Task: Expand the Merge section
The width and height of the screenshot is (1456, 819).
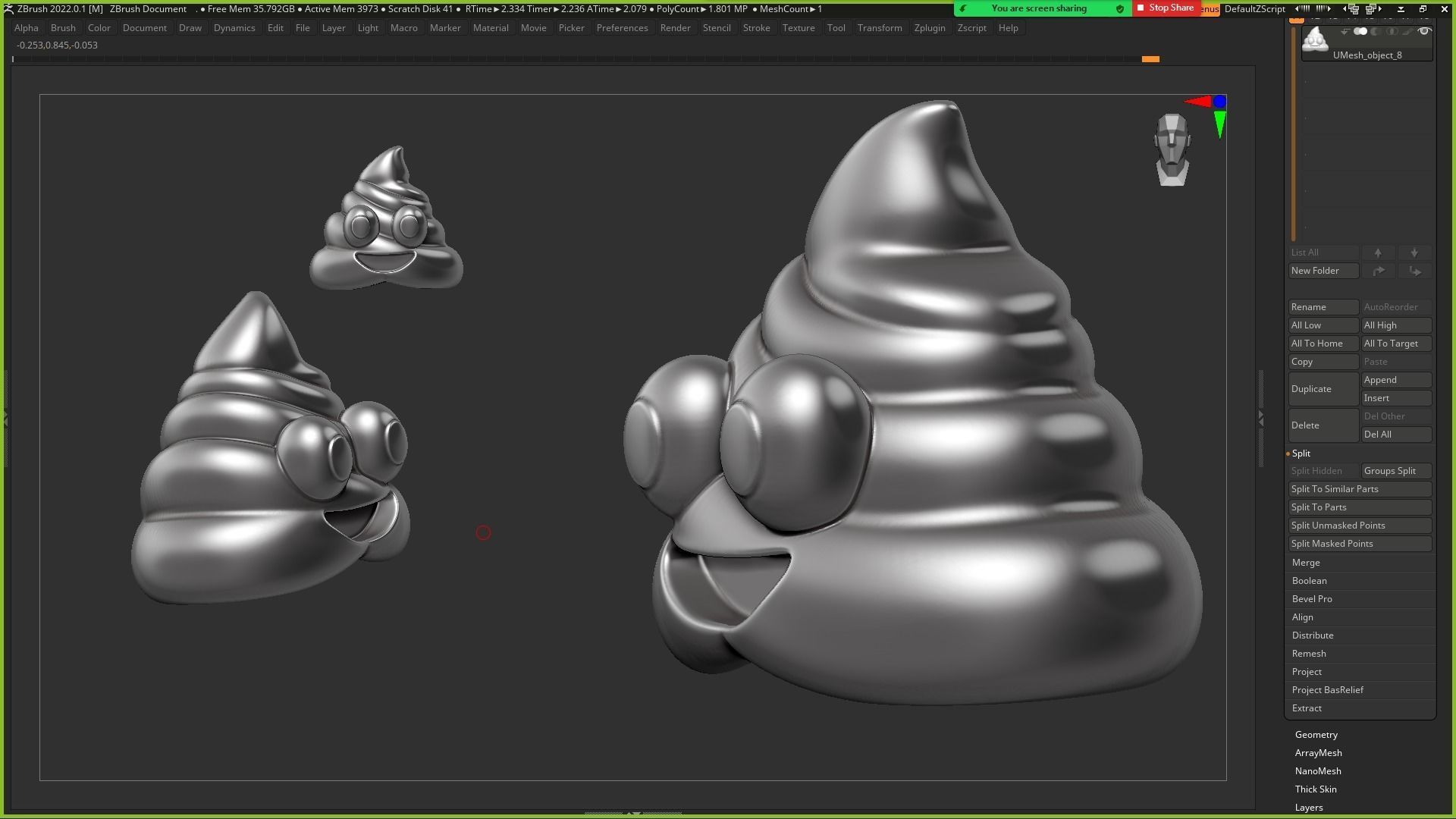Action: pyautogui.click(x=1306, y=563)
